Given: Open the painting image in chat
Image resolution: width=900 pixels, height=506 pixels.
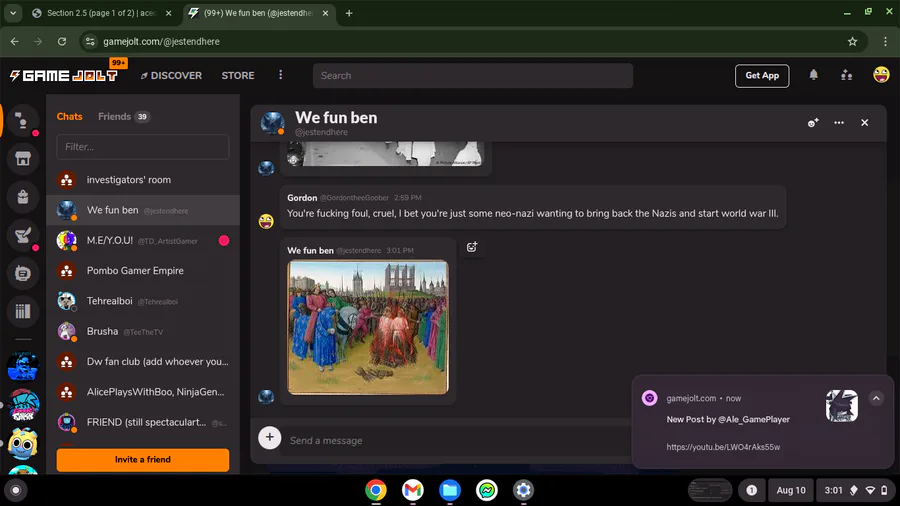Looking at the screenshot, I should pos(368,327).
